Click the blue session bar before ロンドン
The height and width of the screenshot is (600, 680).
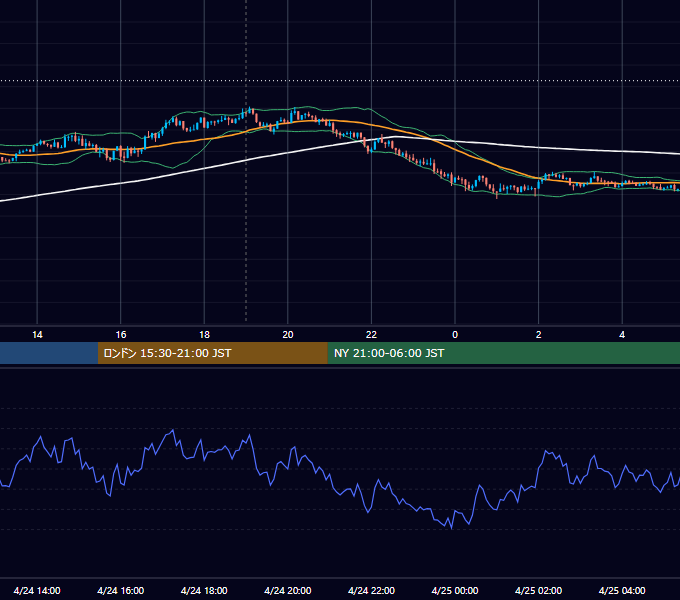click(x=49, y=353)
